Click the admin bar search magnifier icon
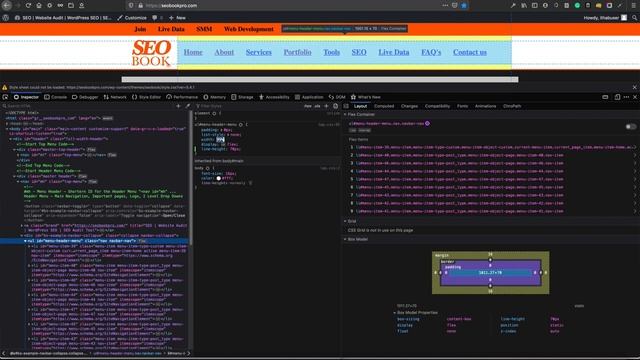This screenshot has height=360, width=640. point(634,18)
